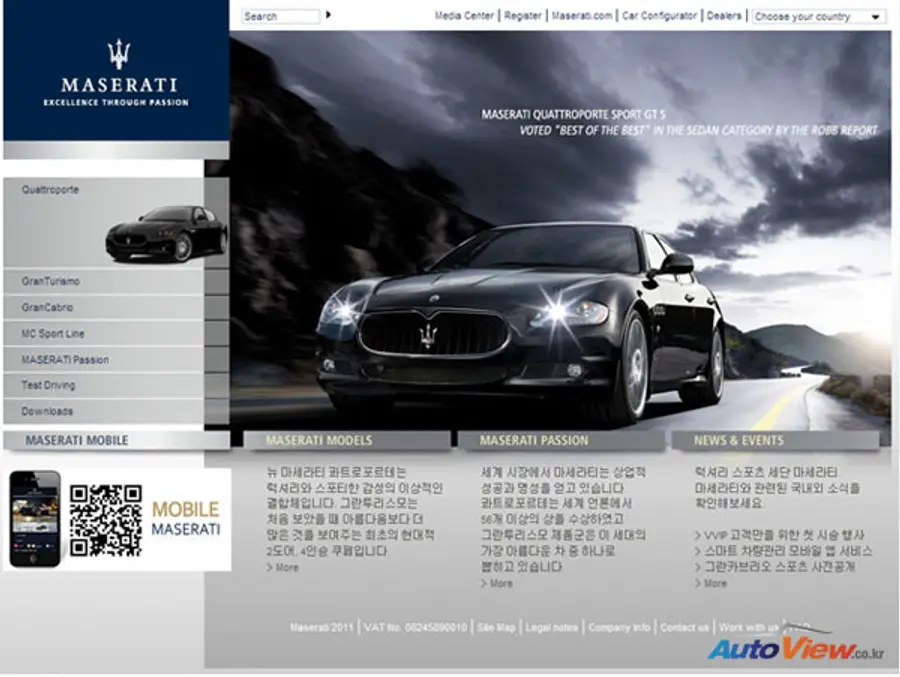Click More under News & Events
The image size is (900, 677).
click(x=711, y=583)
